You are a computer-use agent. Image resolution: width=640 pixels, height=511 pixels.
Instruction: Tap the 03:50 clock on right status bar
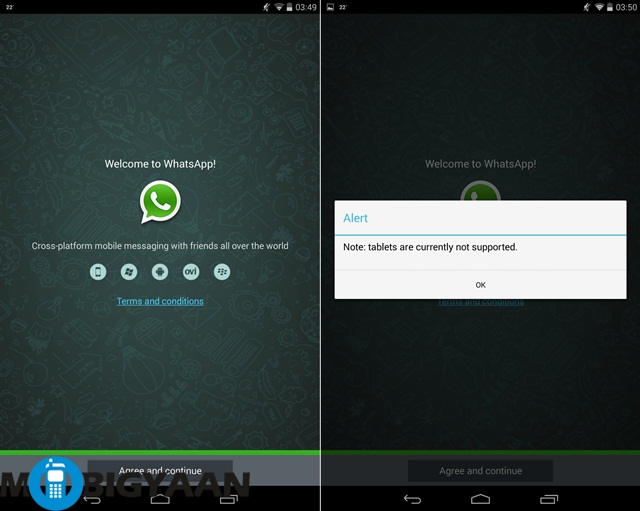point(626,7)
